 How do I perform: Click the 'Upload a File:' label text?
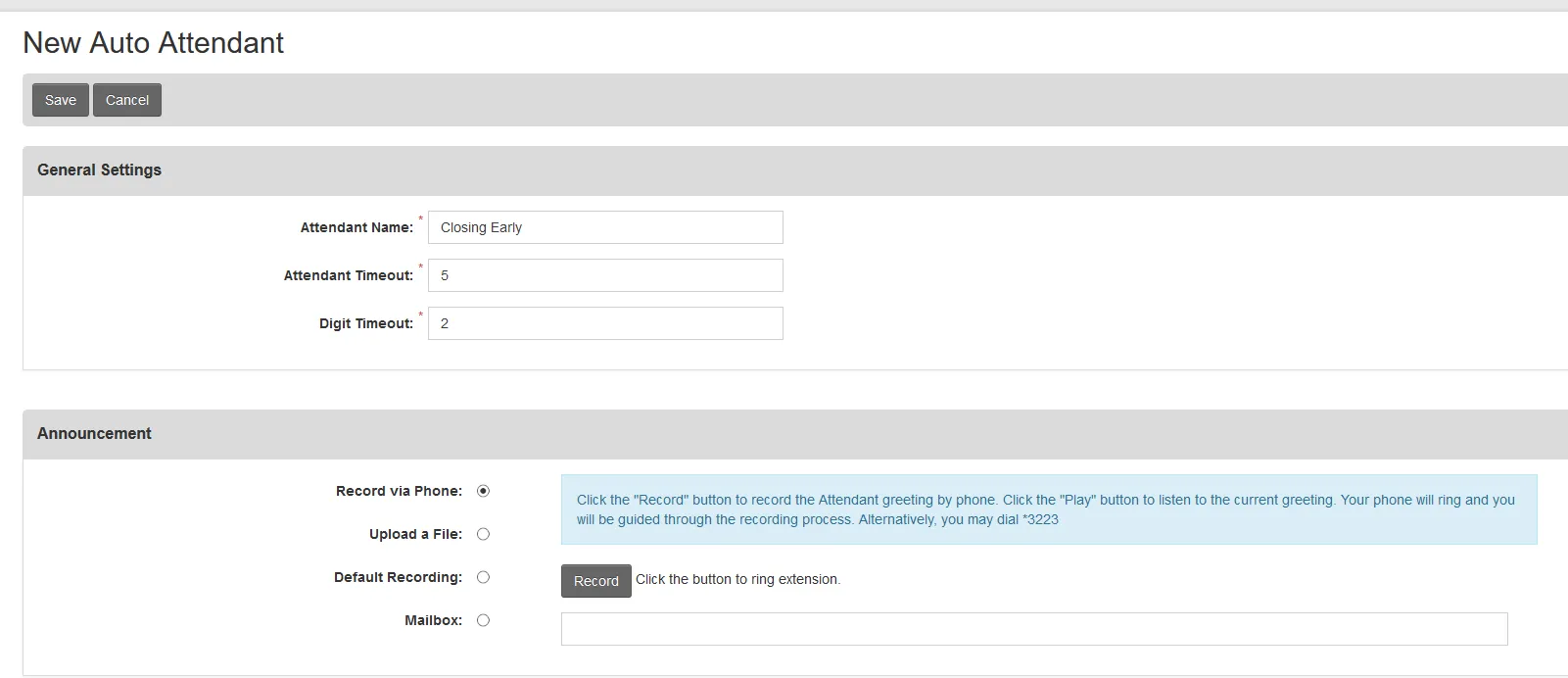tap(415, 534)
